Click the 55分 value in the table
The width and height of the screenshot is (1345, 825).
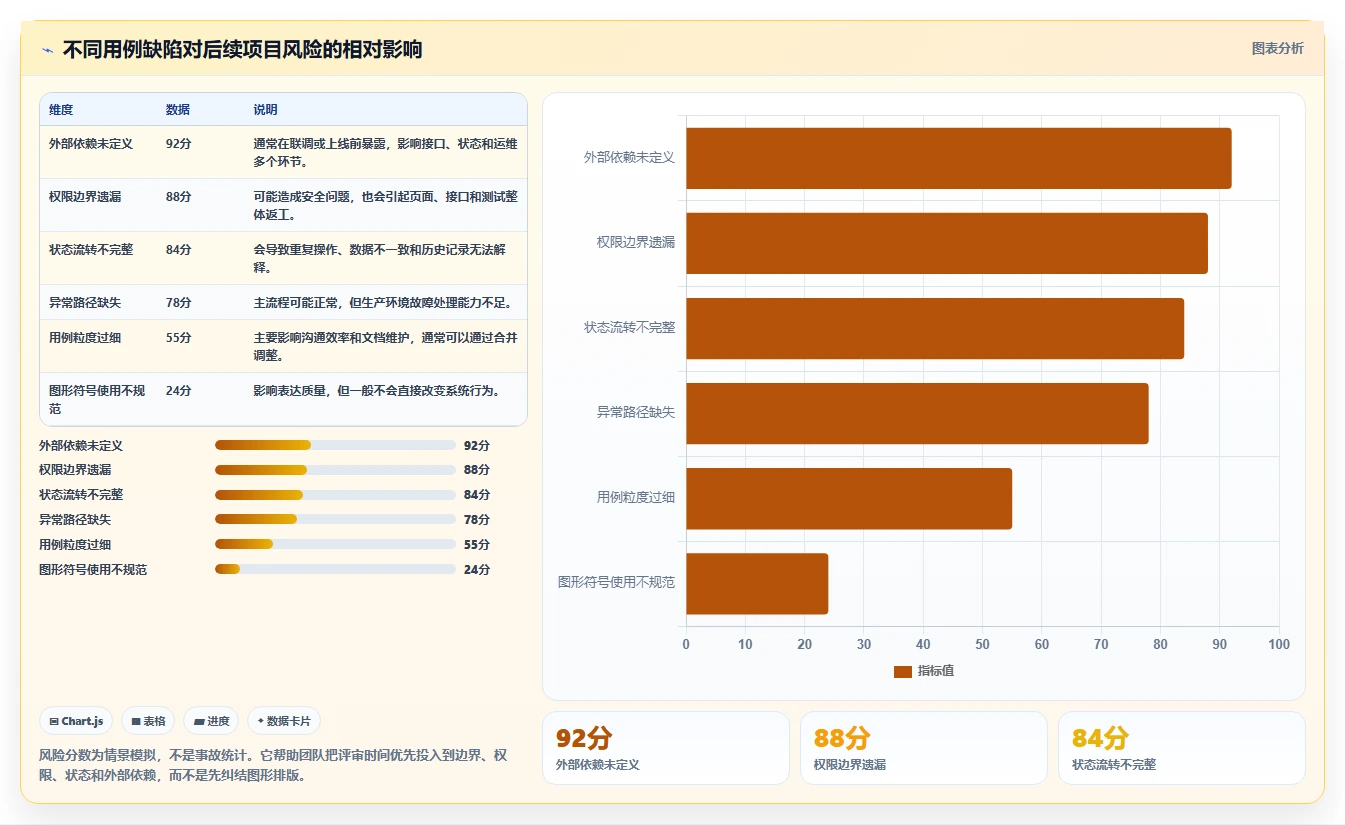pos(179,338)
